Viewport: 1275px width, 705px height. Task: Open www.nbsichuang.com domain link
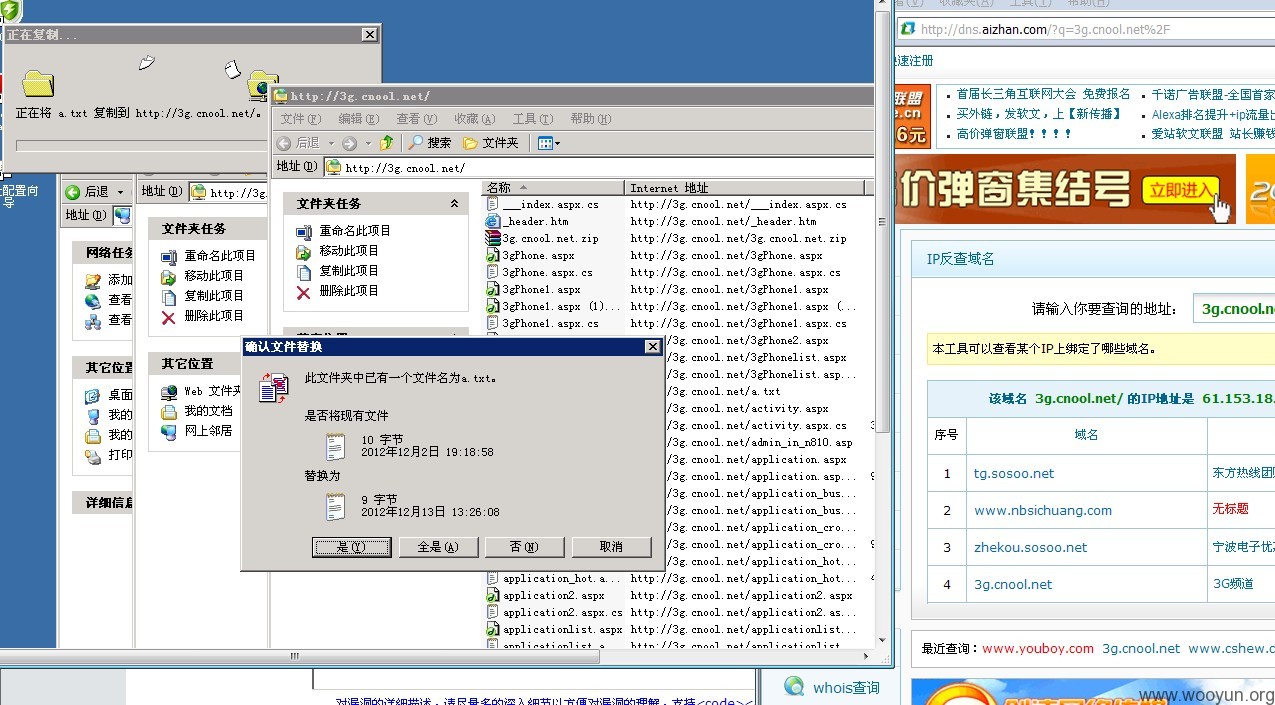pyautogui.click(x=1043, y=510)
